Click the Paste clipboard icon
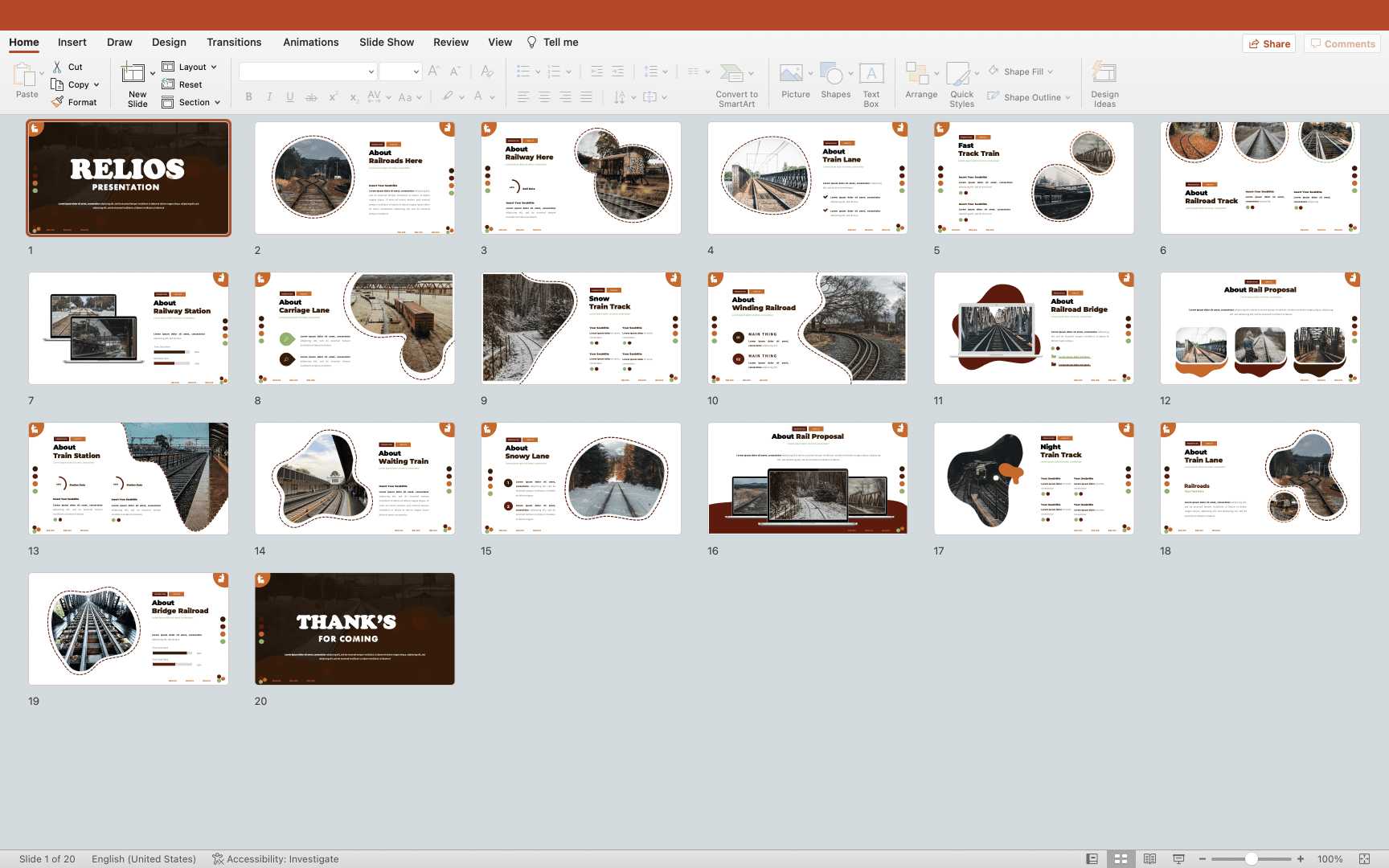The height and width of the screenshot is (868, 1389). coord(25,76)
